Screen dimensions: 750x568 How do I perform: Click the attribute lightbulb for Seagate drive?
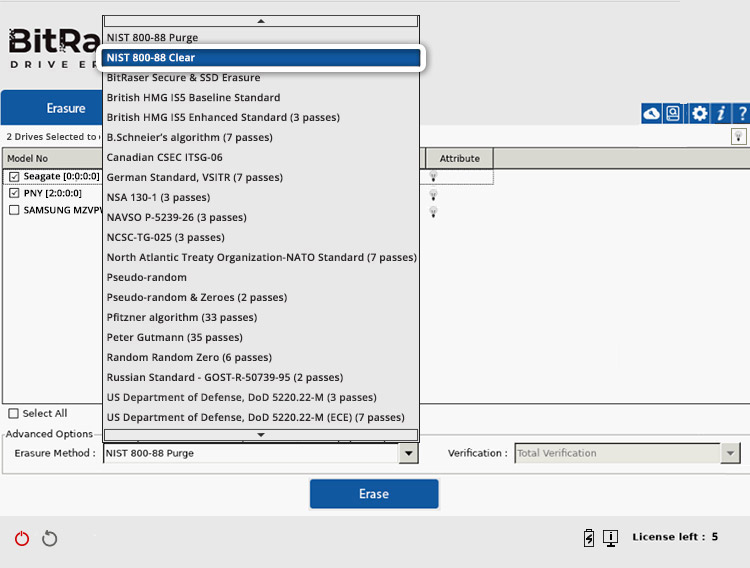point(433,177)
